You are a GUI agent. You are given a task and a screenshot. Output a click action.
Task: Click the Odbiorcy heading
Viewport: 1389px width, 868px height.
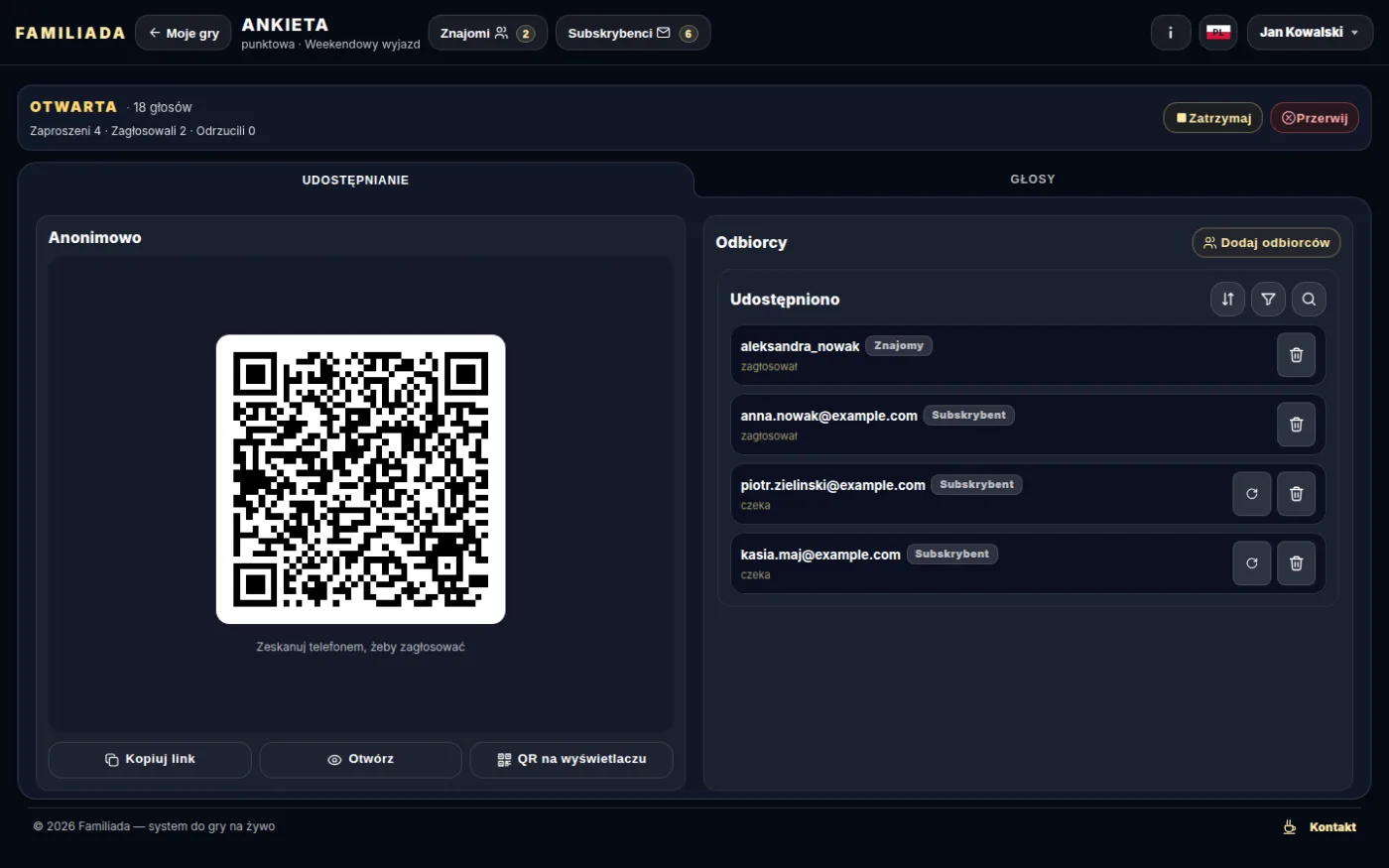click(751, 242)
